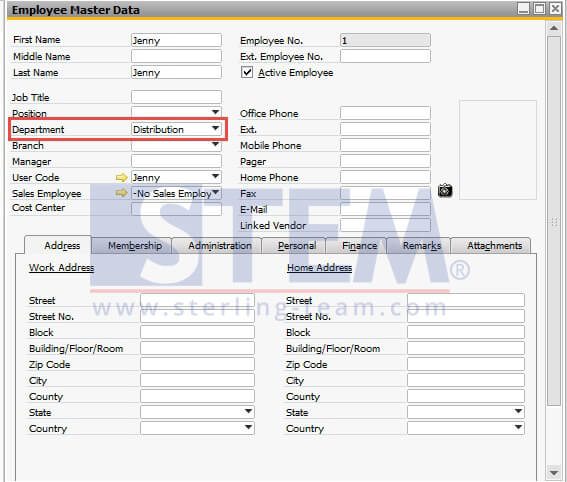Expand the Branch dropdown
567x482 pixels.
(216, 145)
